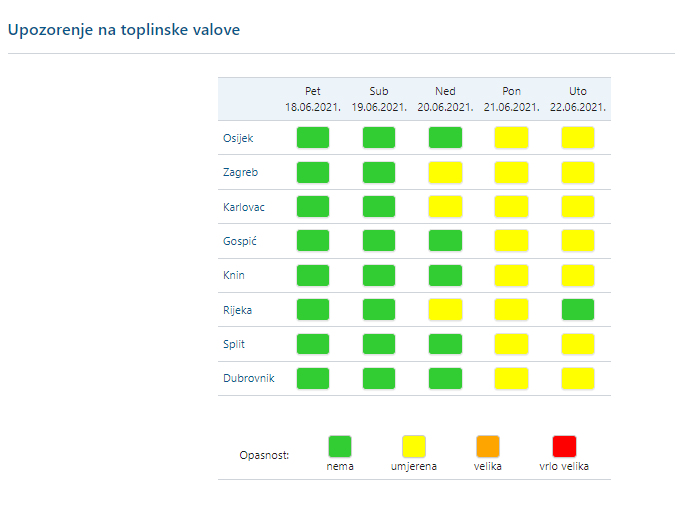Screen dimensions: 675x511
Task: Select the Zagreb city row label
Action: [x=240, y=172]
